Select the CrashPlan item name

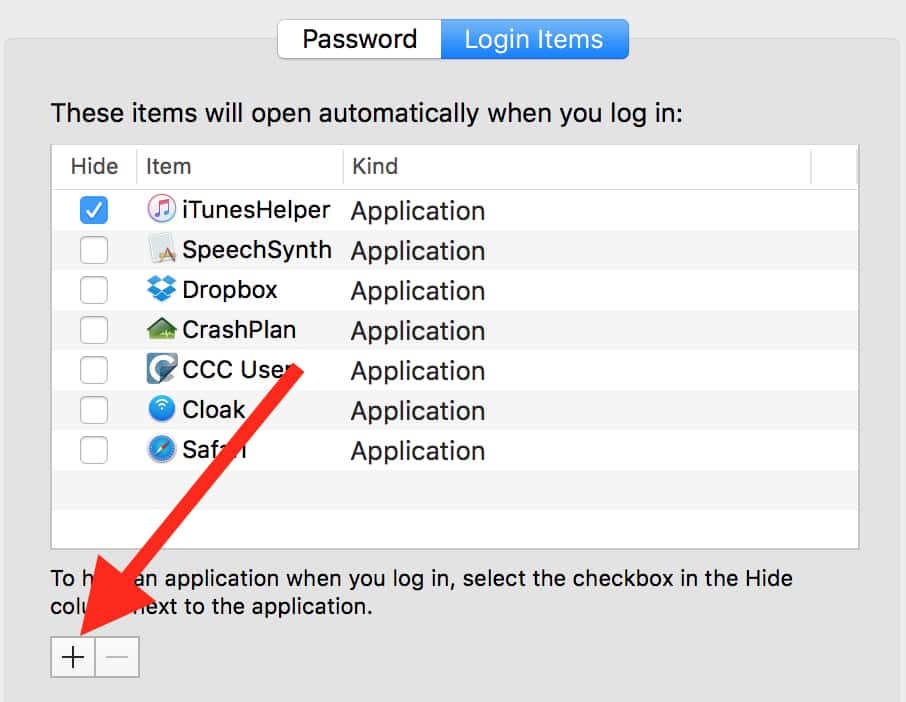pos(239,330)
